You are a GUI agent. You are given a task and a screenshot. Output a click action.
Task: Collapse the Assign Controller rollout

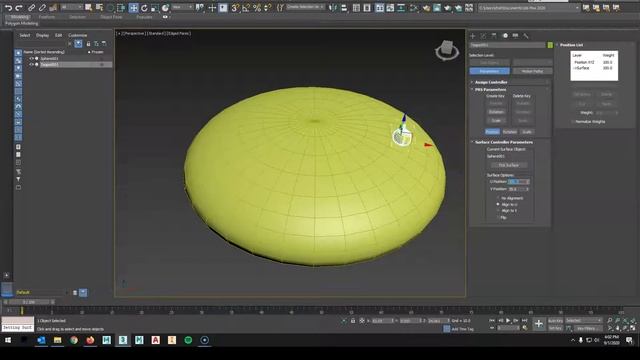tap(491, 82)
